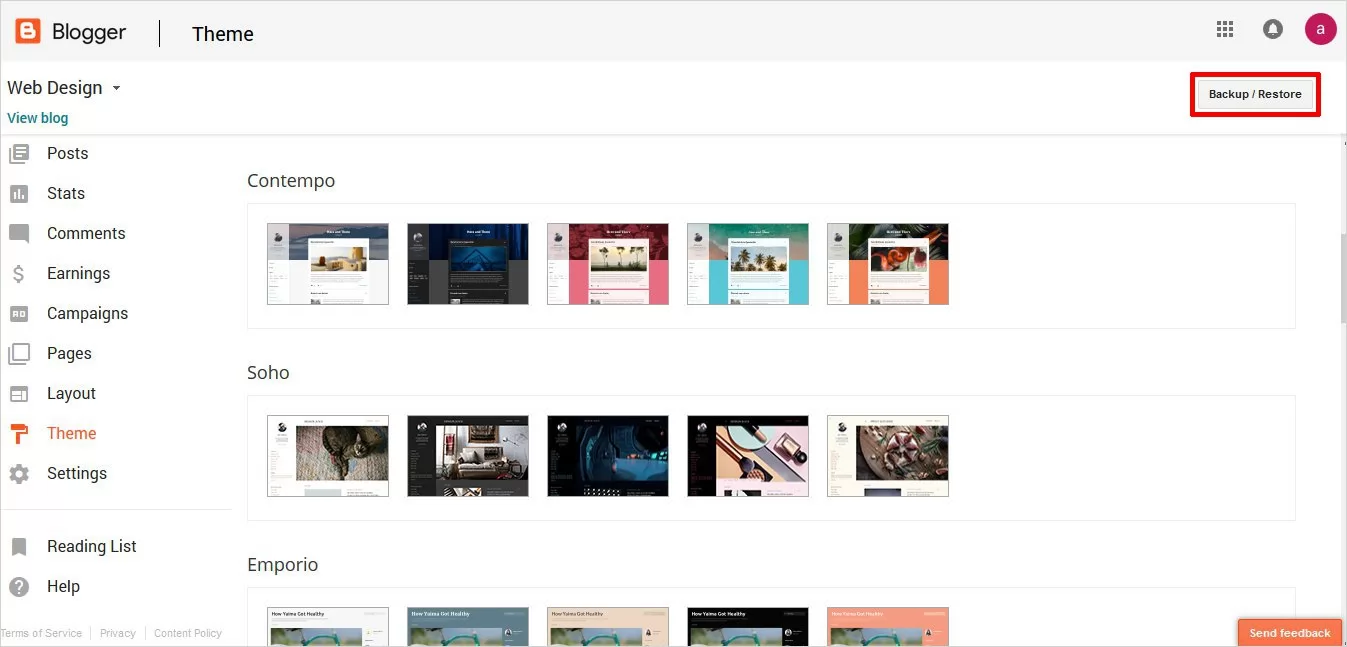Open the account avatar menu
Screen dimensions: 1347x647
pos(1320,30)
